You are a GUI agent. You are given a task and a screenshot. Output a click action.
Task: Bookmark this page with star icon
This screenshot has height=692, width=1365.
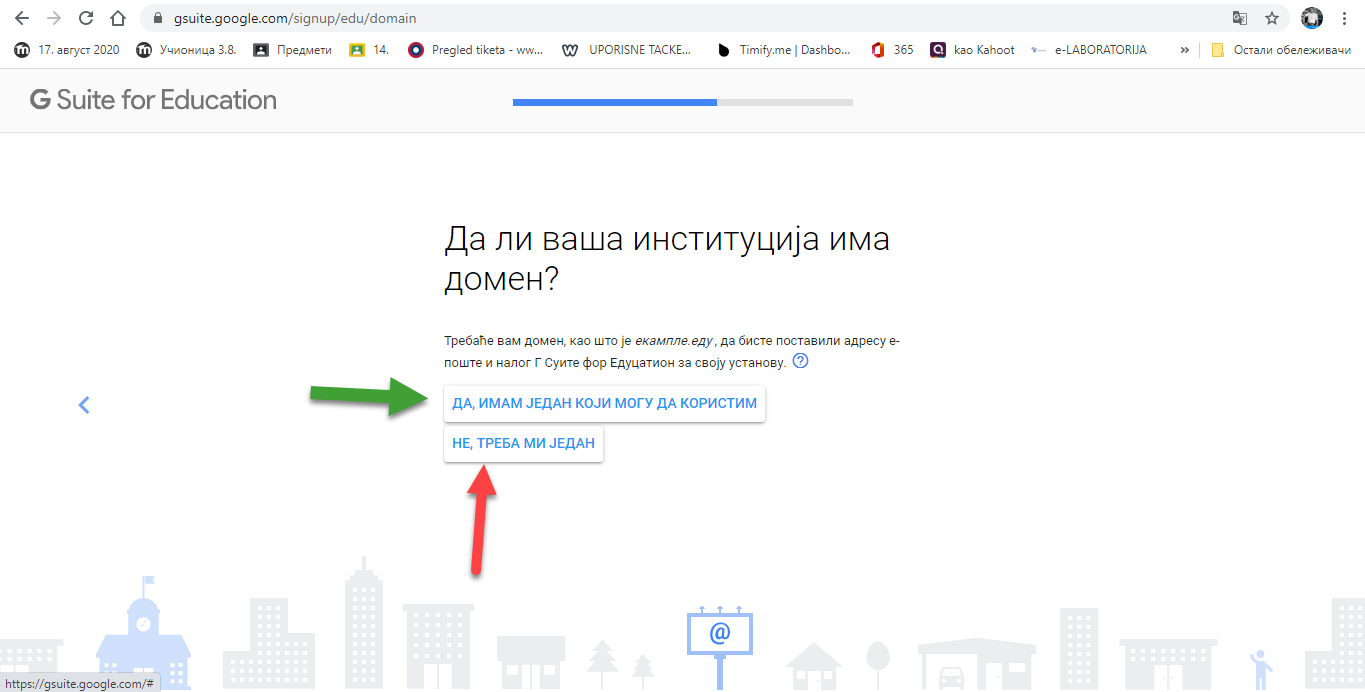click(x=1272, y=18)
